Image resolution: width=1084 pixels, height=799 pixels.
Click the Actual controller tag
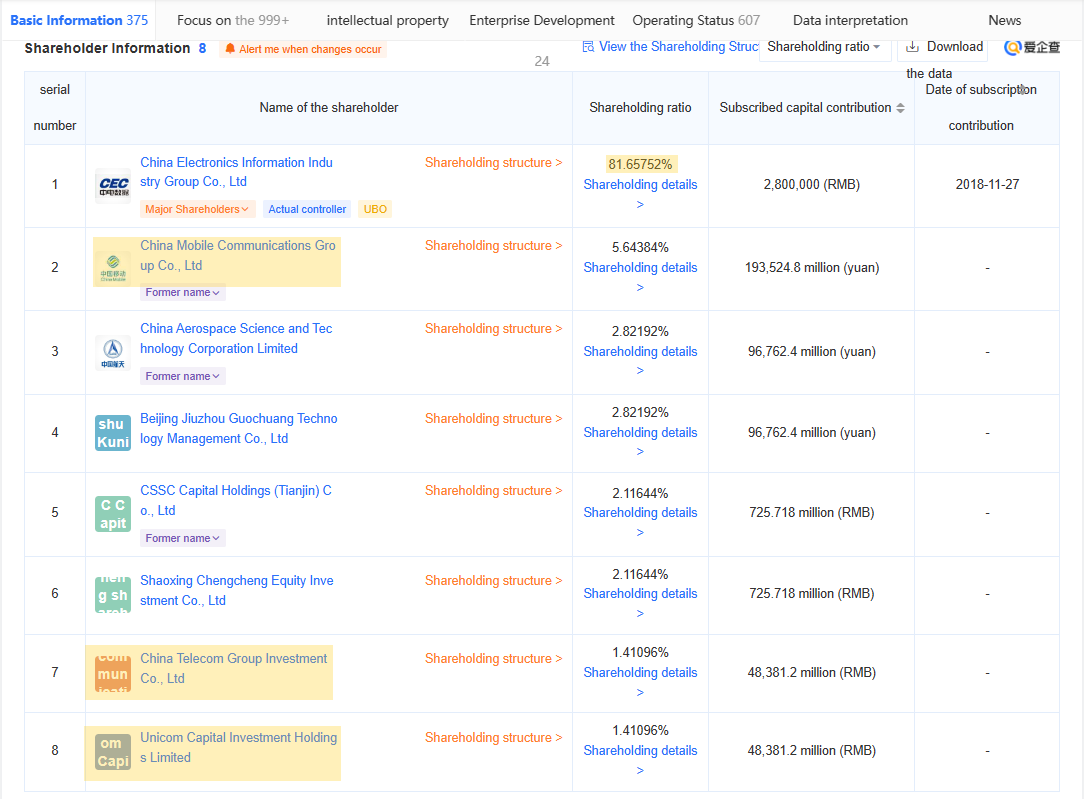point(307,209)
